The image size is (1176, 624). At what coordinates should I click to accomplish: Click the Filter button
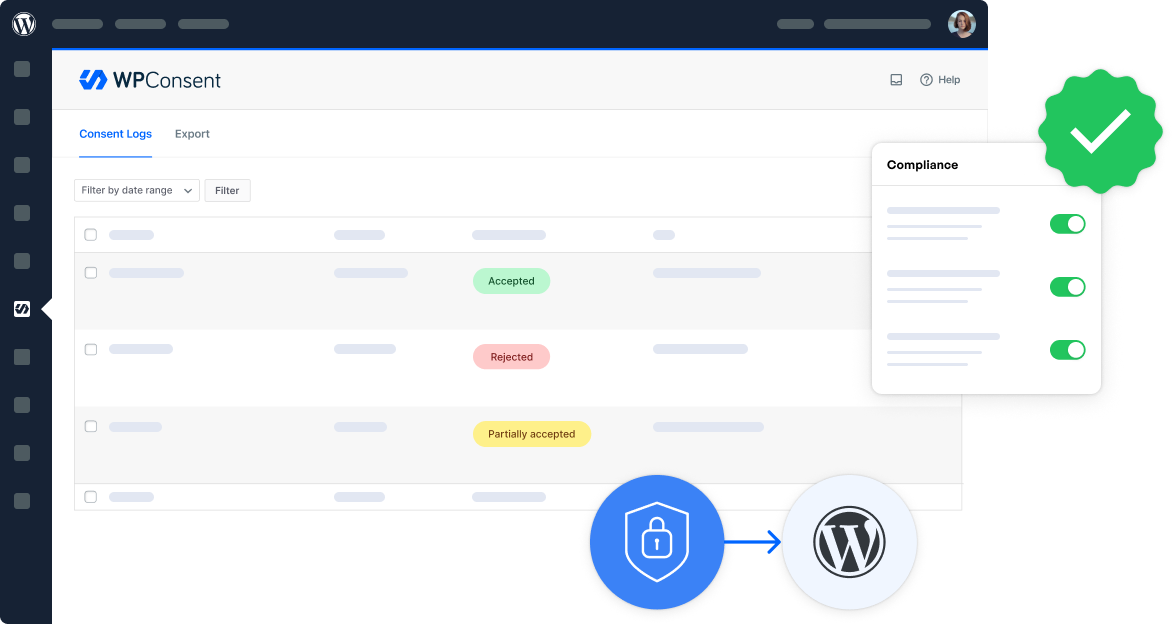[x=227, y=190]
